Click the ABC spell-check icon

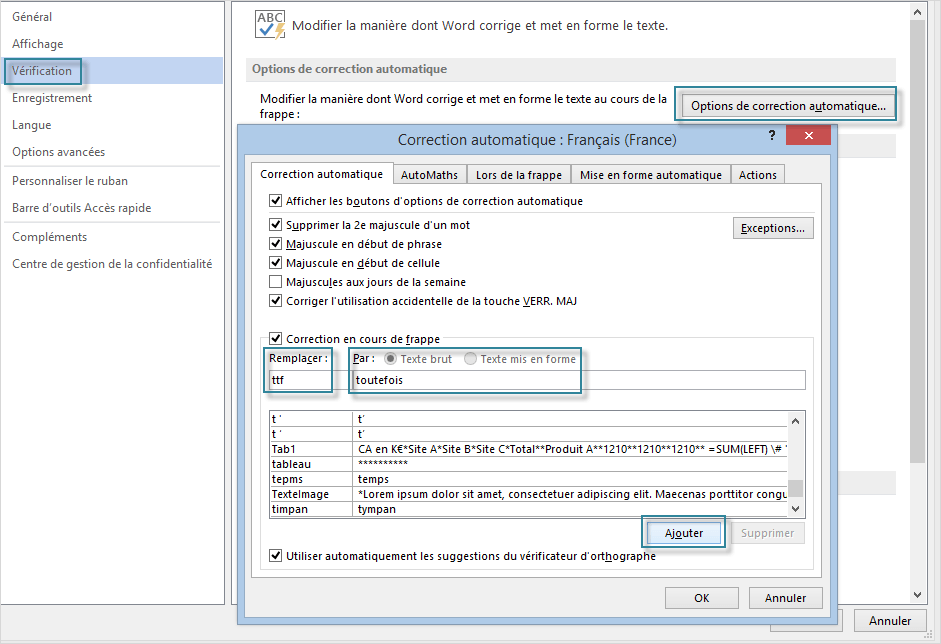pos(270,25)
